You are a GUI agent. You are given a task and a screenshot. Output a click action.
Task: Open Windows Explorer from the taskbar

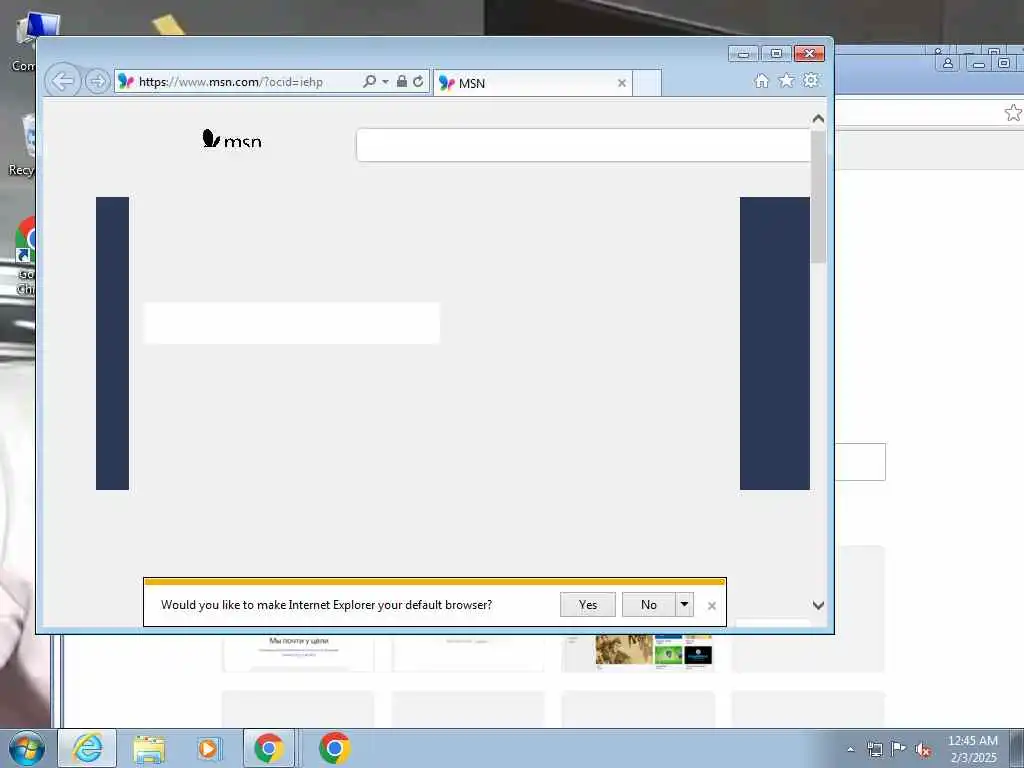(149, 749)
